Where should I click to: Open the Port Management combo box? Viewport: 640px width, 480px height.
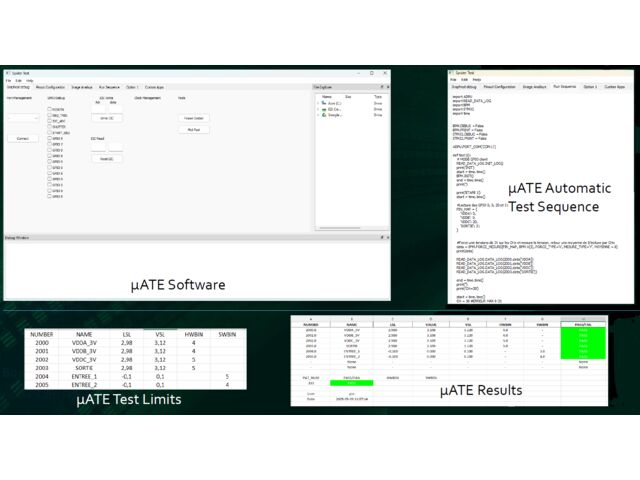point(22,118)
